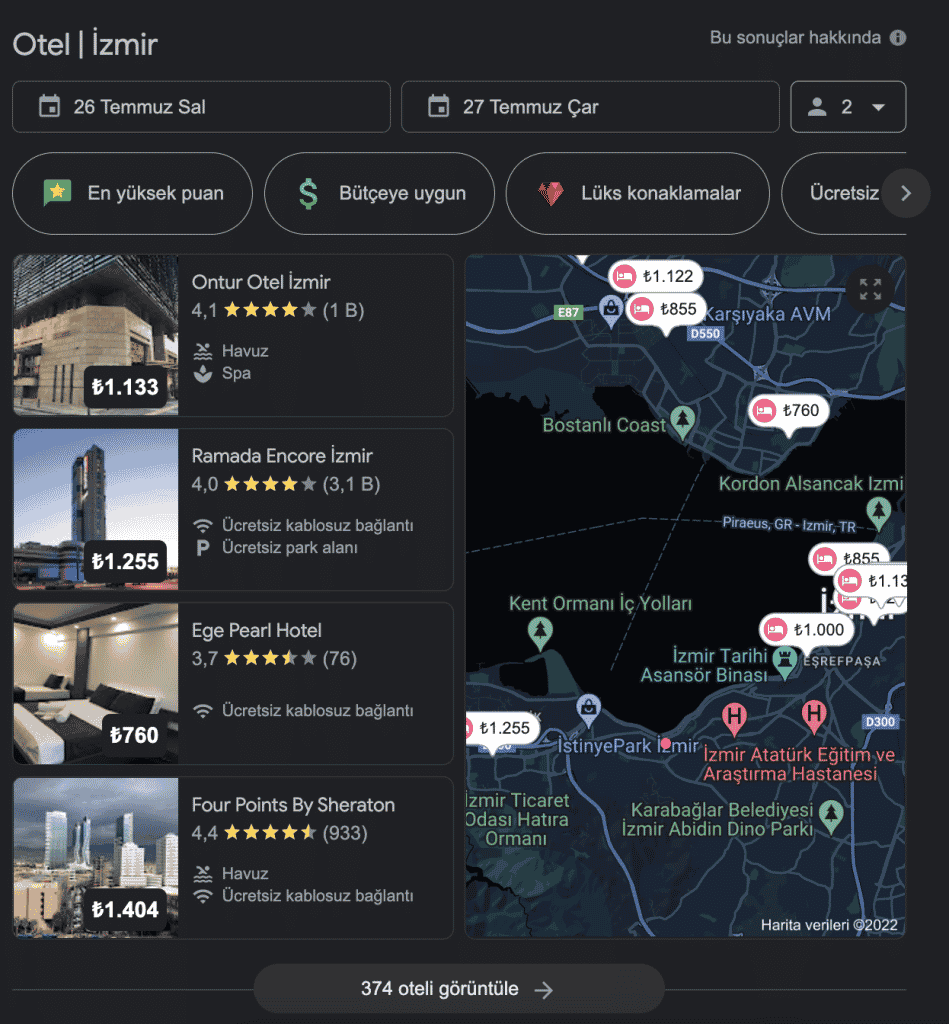Expand the map to fullscreen
Viewport: 949px width, 1024px height.
870,290
